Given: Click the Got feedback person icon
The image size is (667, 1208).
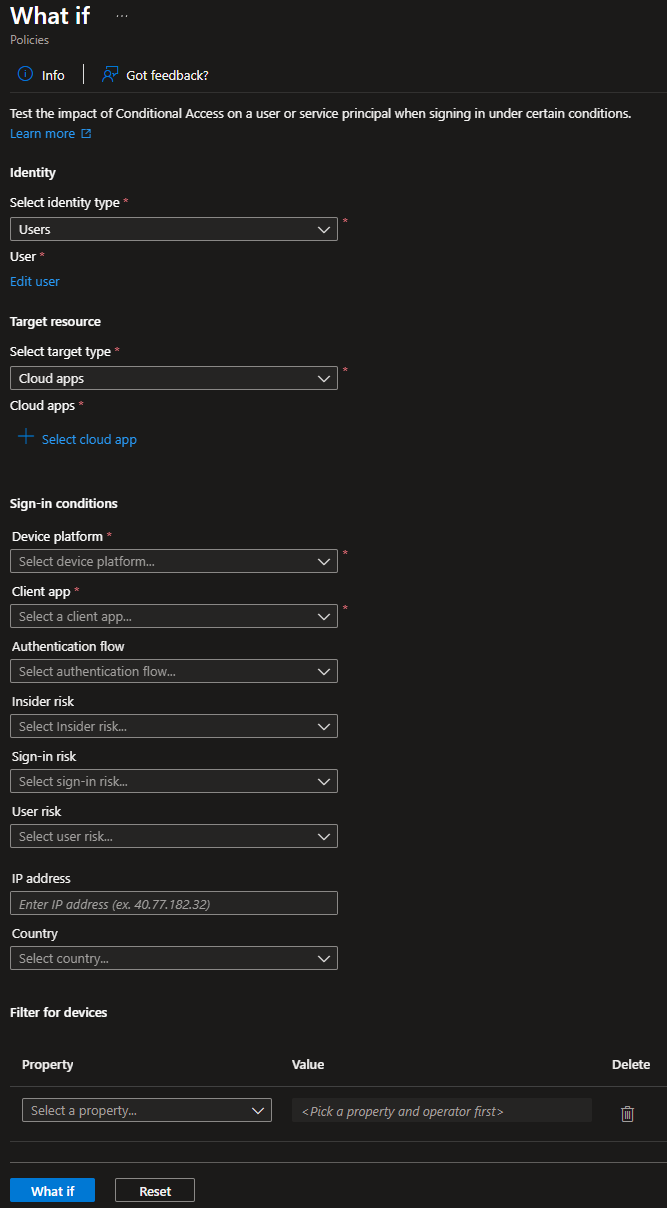Looking at the screenshot, I should tap(110, 75).
